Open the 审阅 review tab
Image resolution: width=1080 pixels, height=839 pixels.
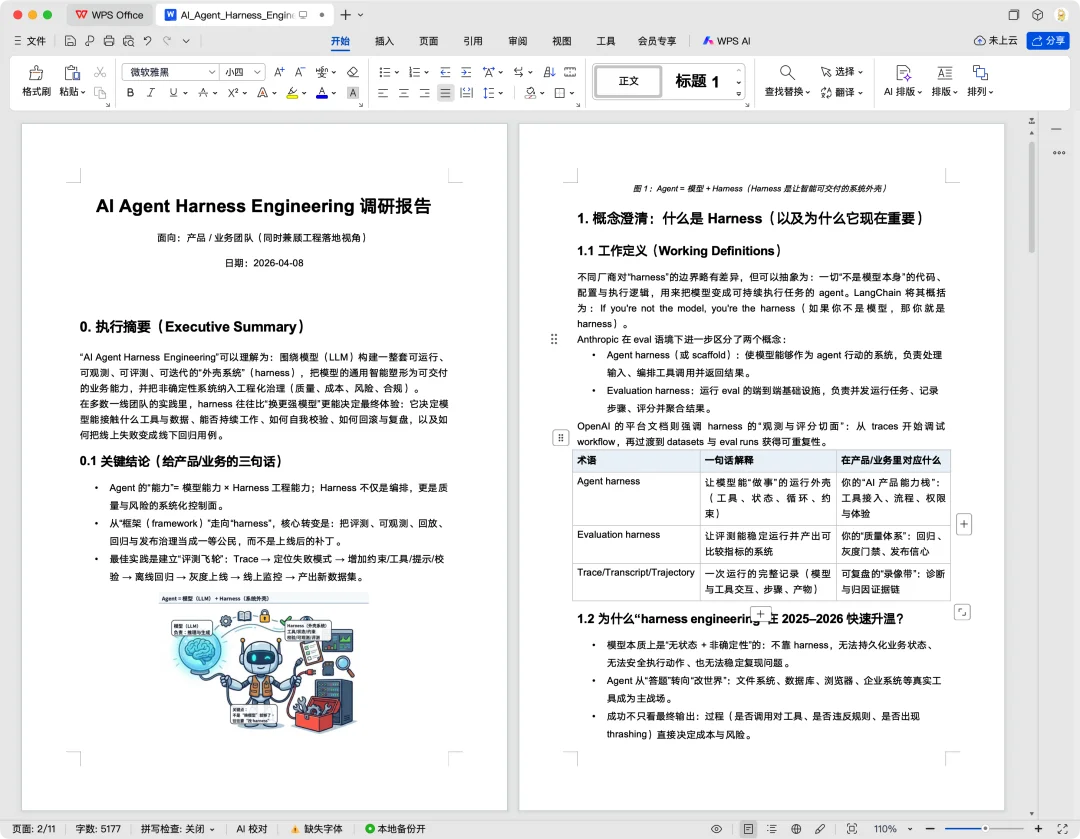pyautogui.click(x=517, y=41)
